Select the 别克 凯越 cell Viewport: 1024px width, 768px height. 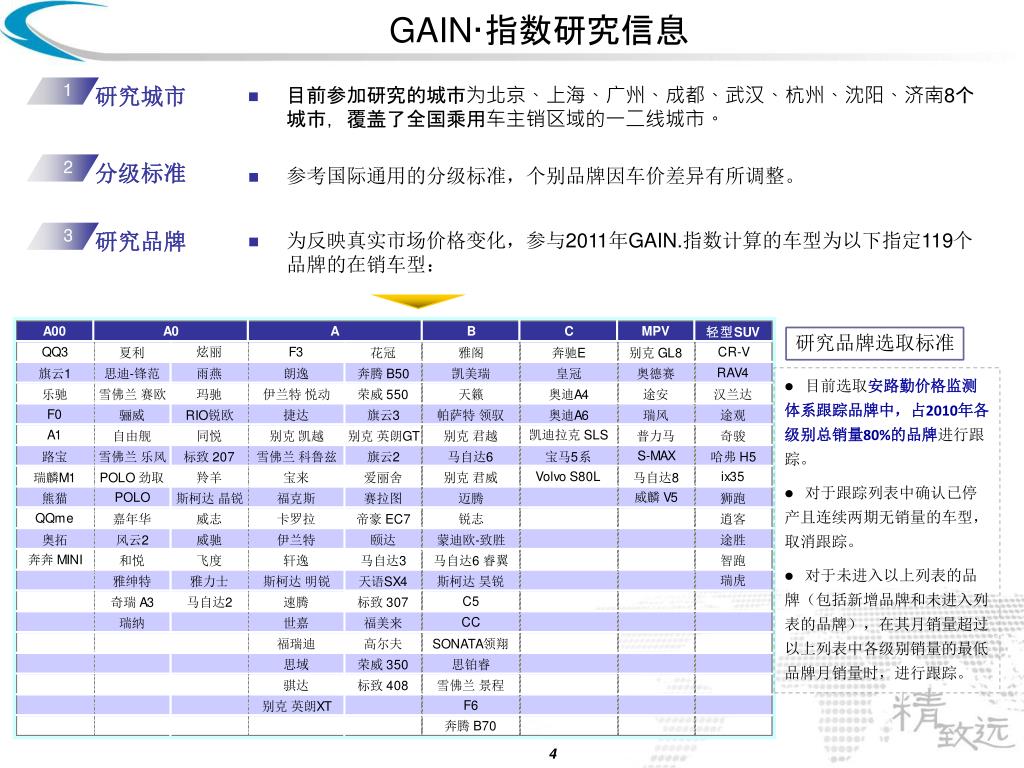point(296,436)
